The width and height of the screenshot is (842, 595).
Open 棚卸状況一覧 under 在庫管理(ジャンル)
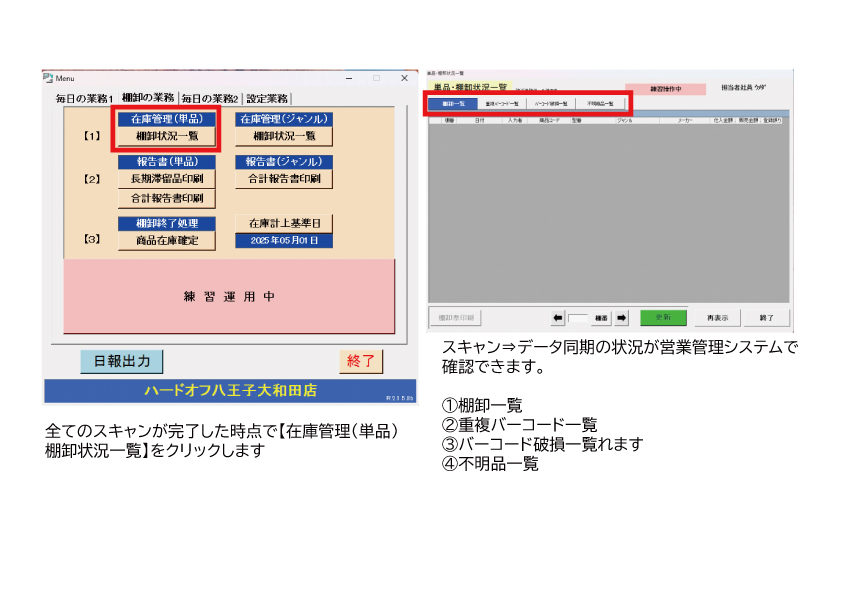pos(284,136)
